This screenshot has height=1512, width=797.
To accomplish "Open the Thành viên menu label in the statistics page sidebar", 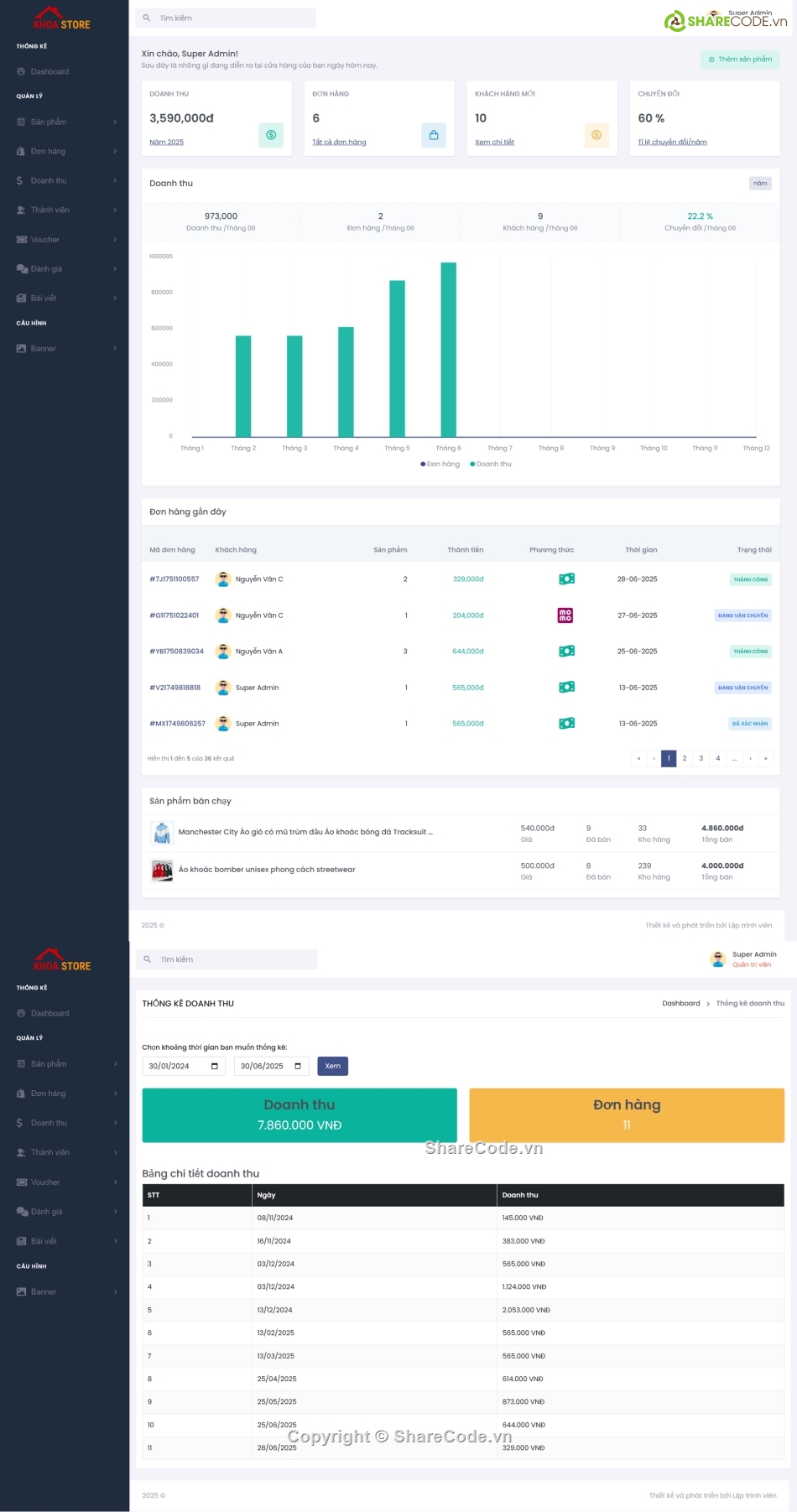I will tap(50, 1153).
